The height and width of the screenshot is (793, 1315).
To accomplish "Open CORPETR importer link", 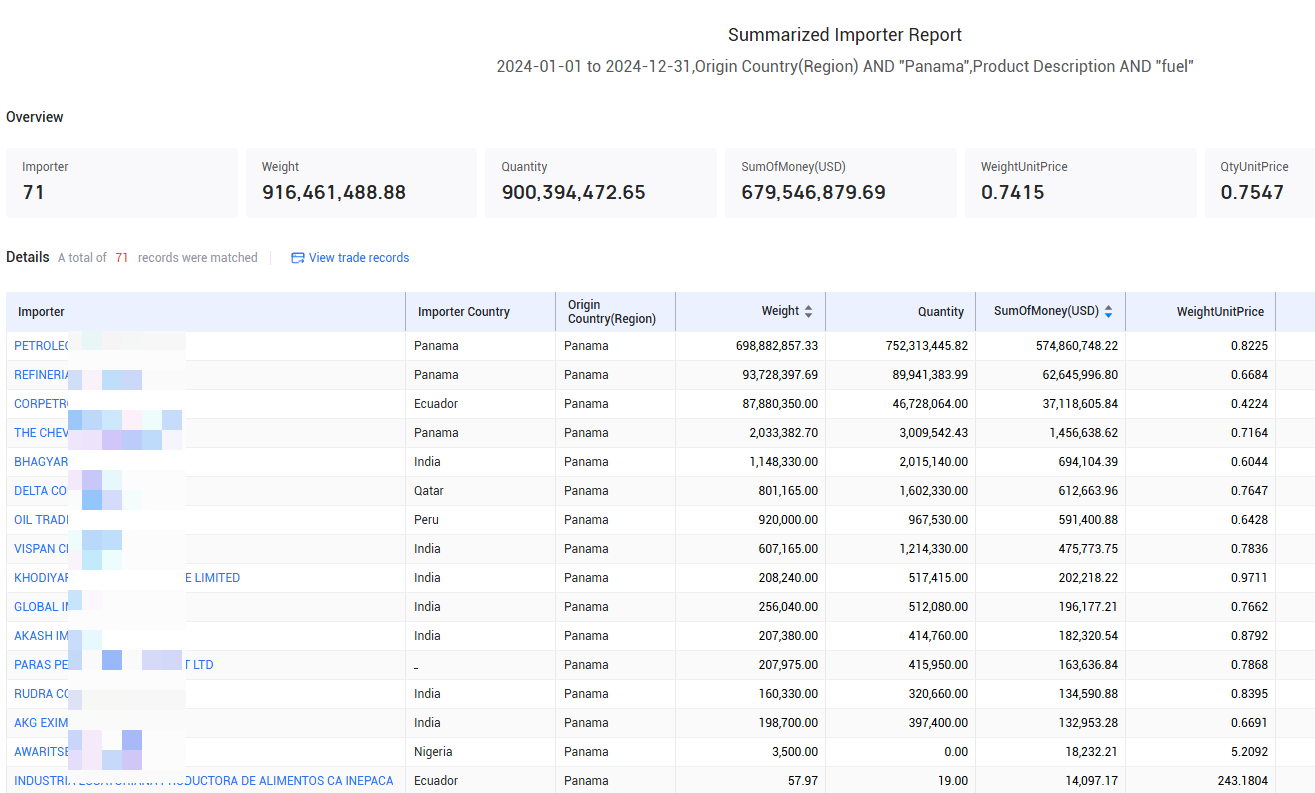I will coord(42,404).
